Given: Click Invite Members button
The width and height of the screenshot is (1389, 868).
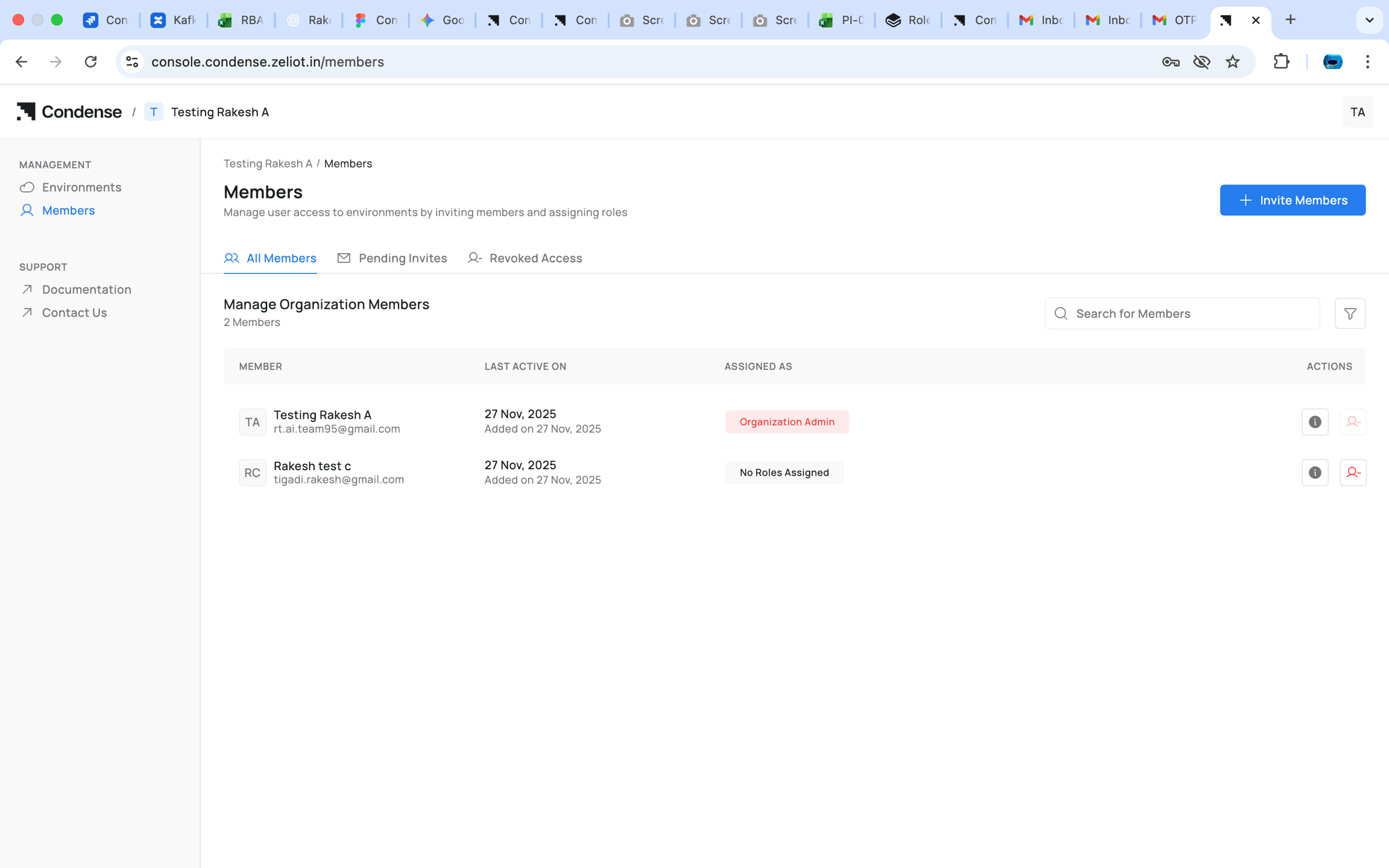Looking at the screenshot, I should pos(1292,200).
